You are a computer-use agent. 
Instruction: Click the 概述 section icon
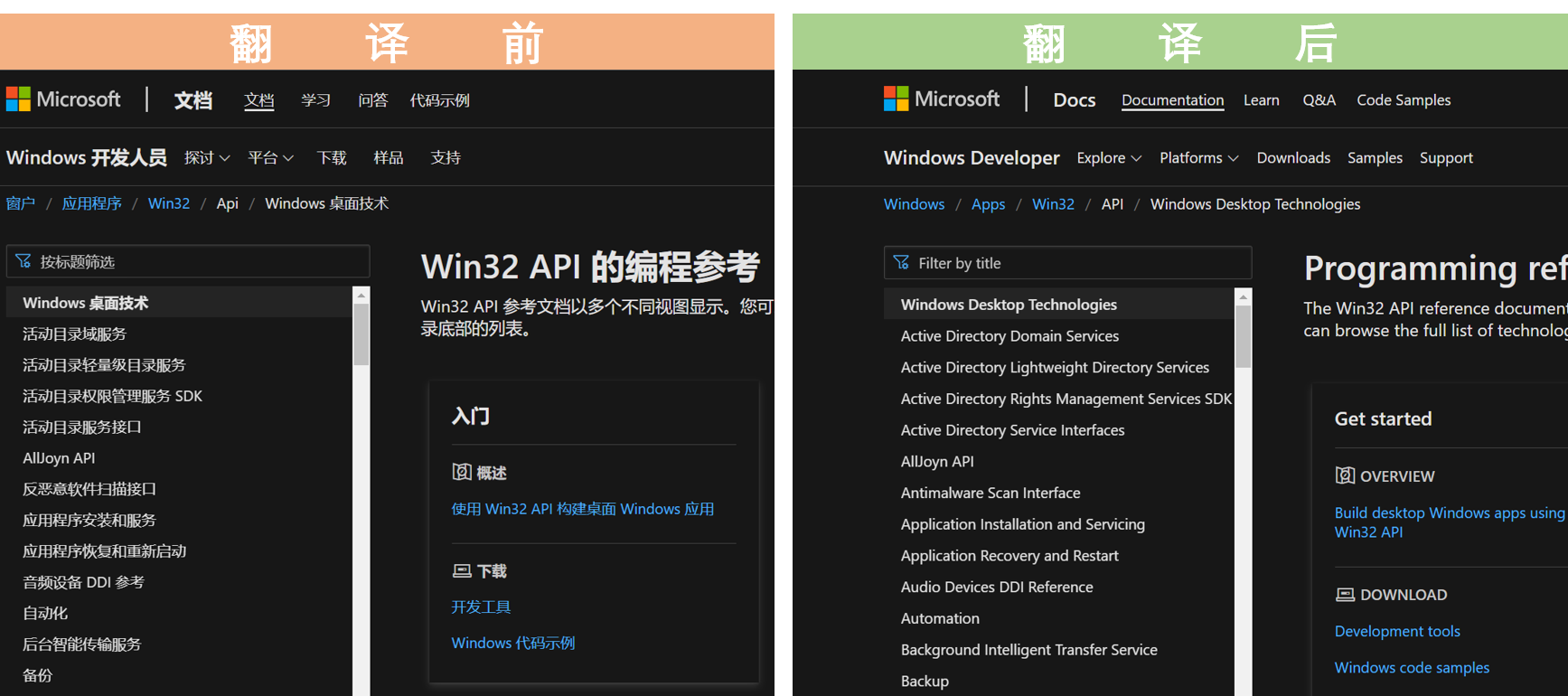click(462, 472)
